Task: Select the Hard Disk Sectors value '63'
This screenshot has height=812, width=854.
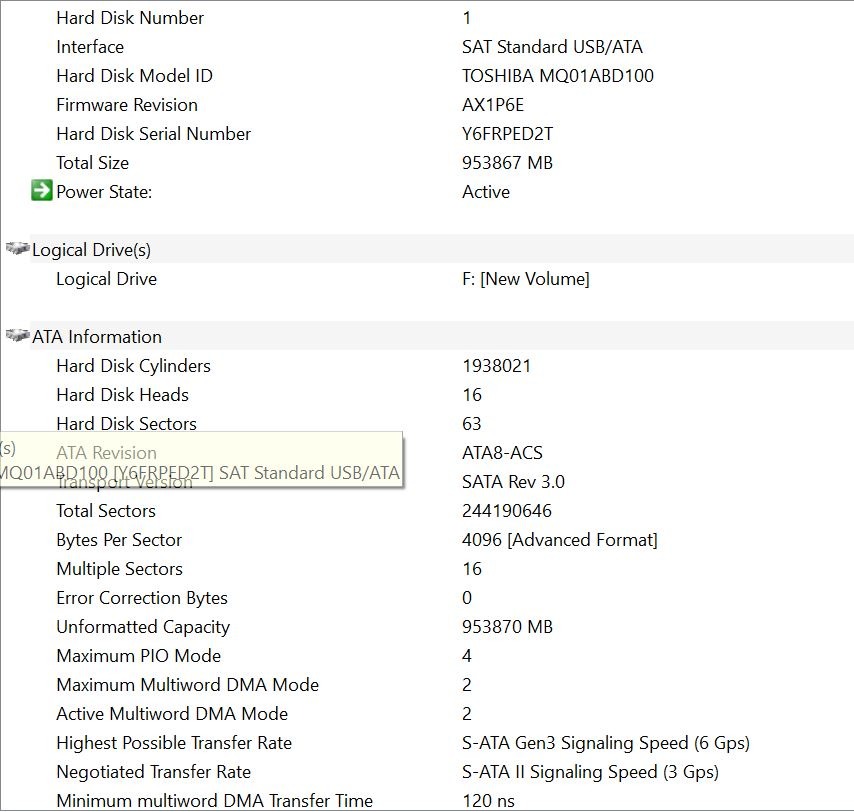Action: pyautogui.click(x=472, y=423)
